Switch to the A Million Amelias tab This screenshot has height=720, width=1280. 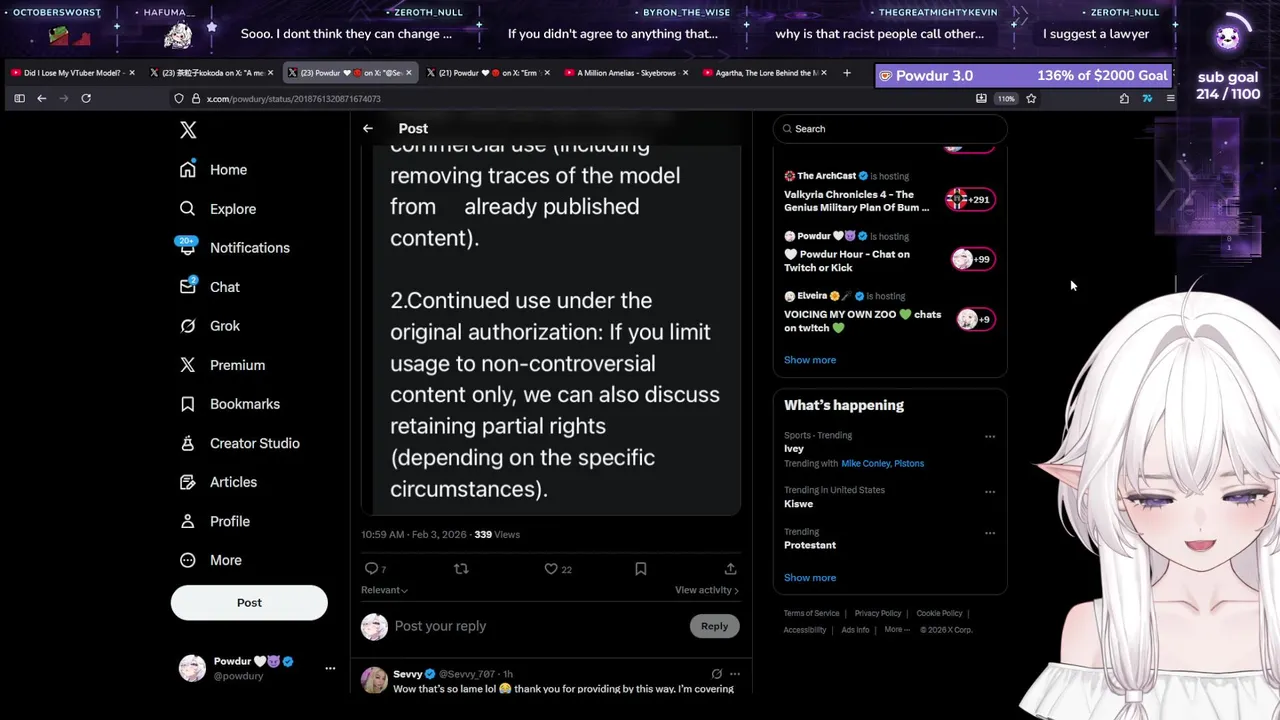[626, 73]
